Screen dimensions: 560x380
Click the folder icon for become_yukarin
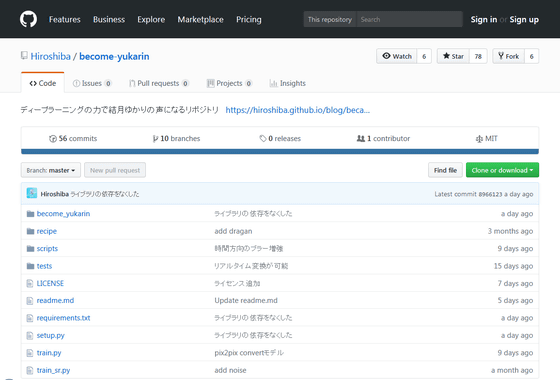[x=30, y=214]
